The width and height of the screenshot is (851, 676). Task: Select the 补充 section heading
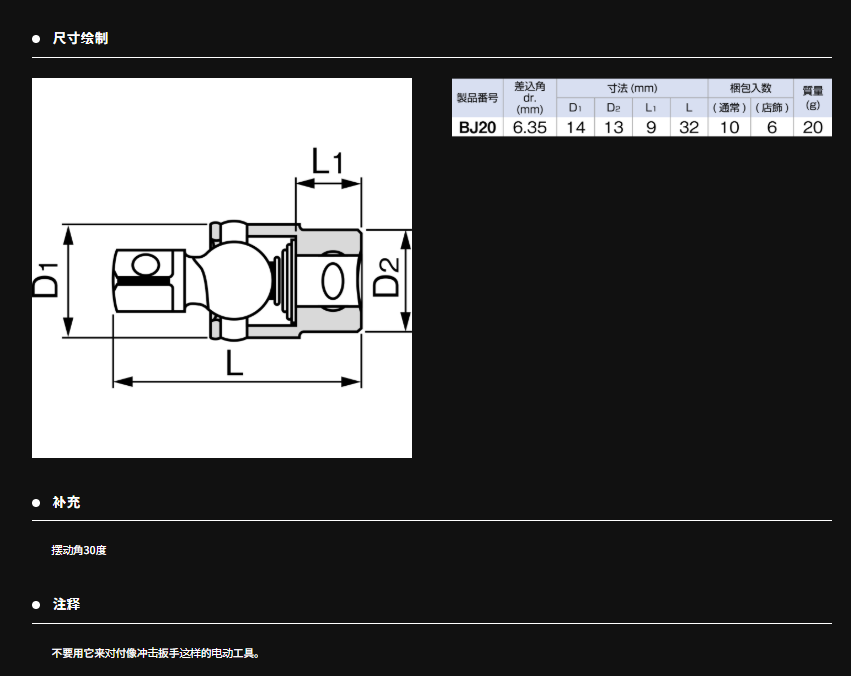coord(66,503)
